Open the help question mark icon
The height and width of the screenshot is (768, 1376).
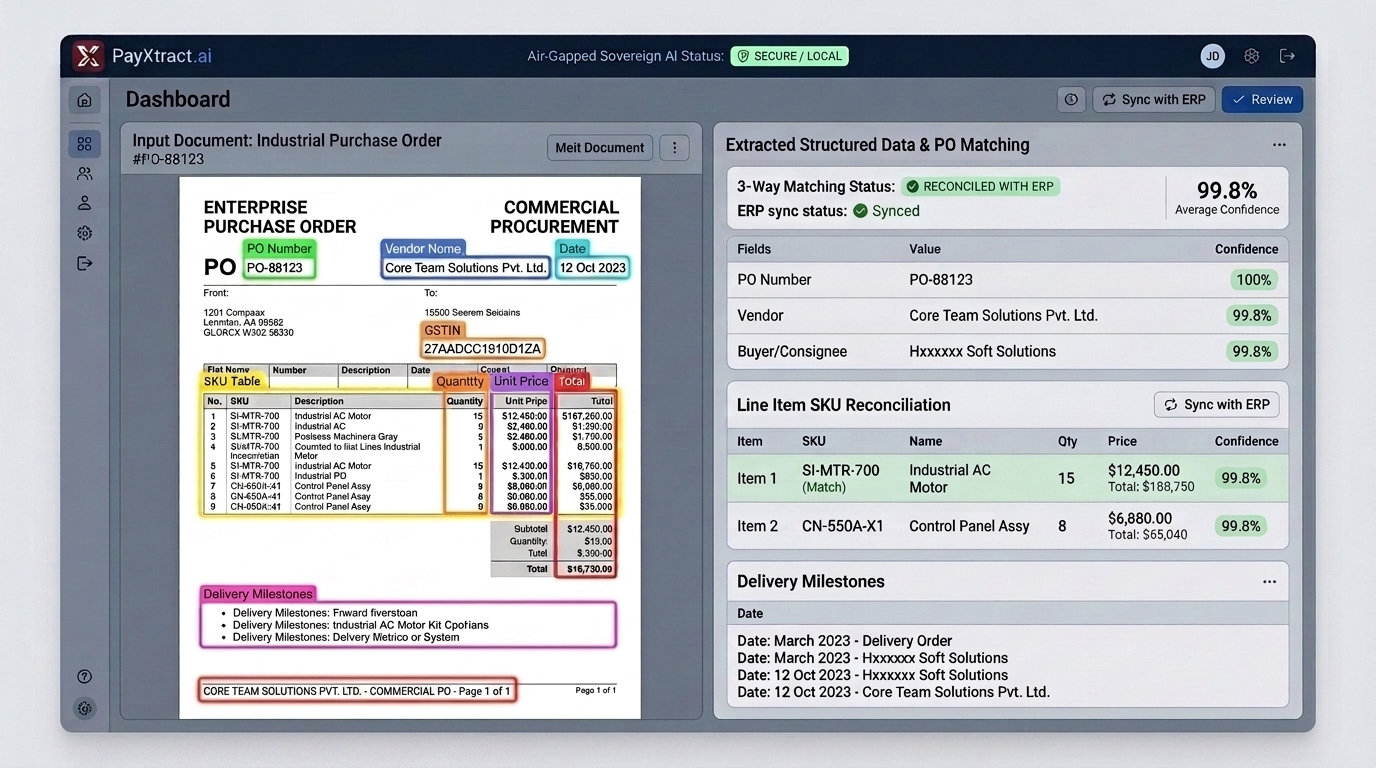coord(85,677)
